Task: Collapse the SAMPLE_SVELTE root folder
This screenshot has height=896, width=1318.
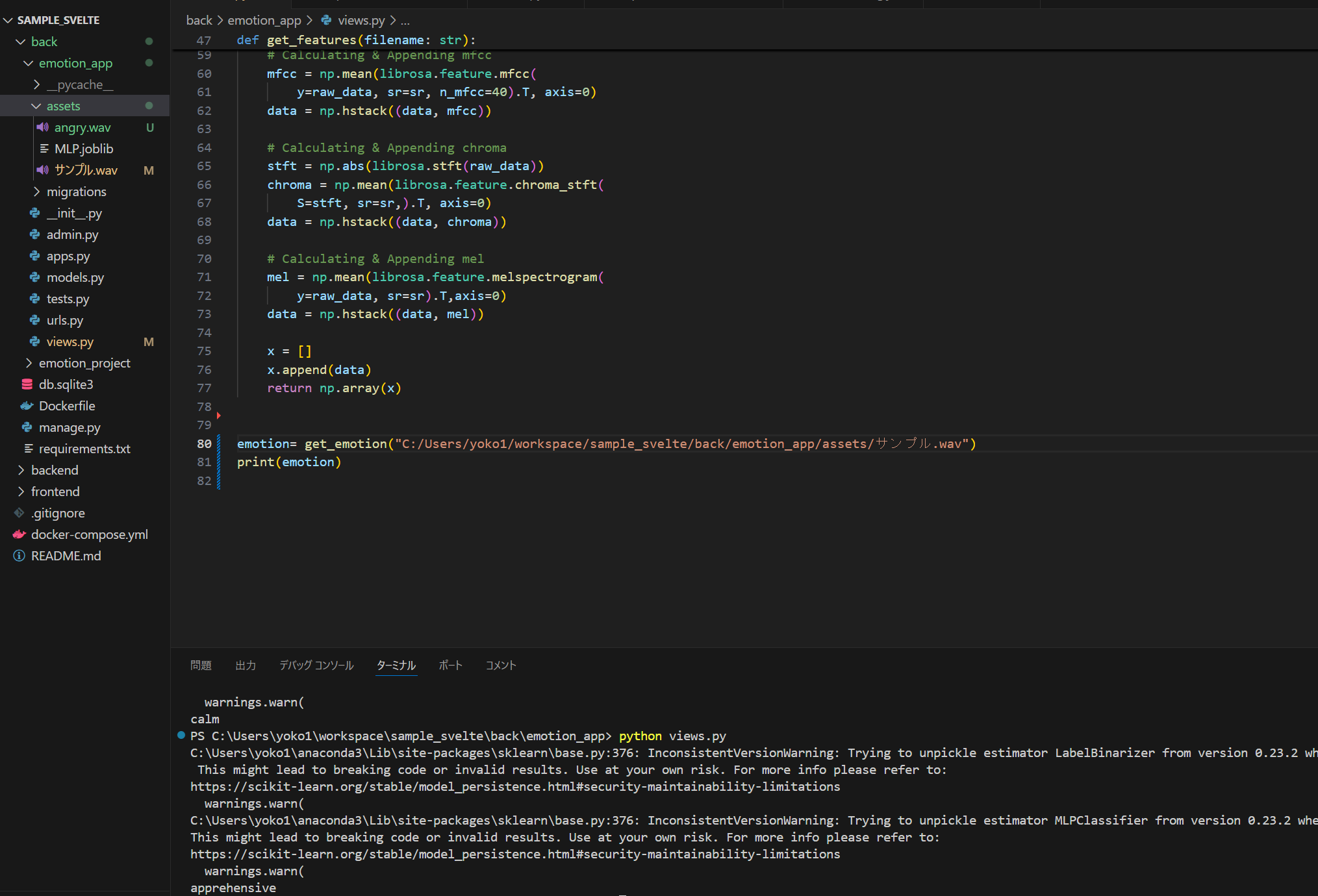Action: [x=8, y=20]
